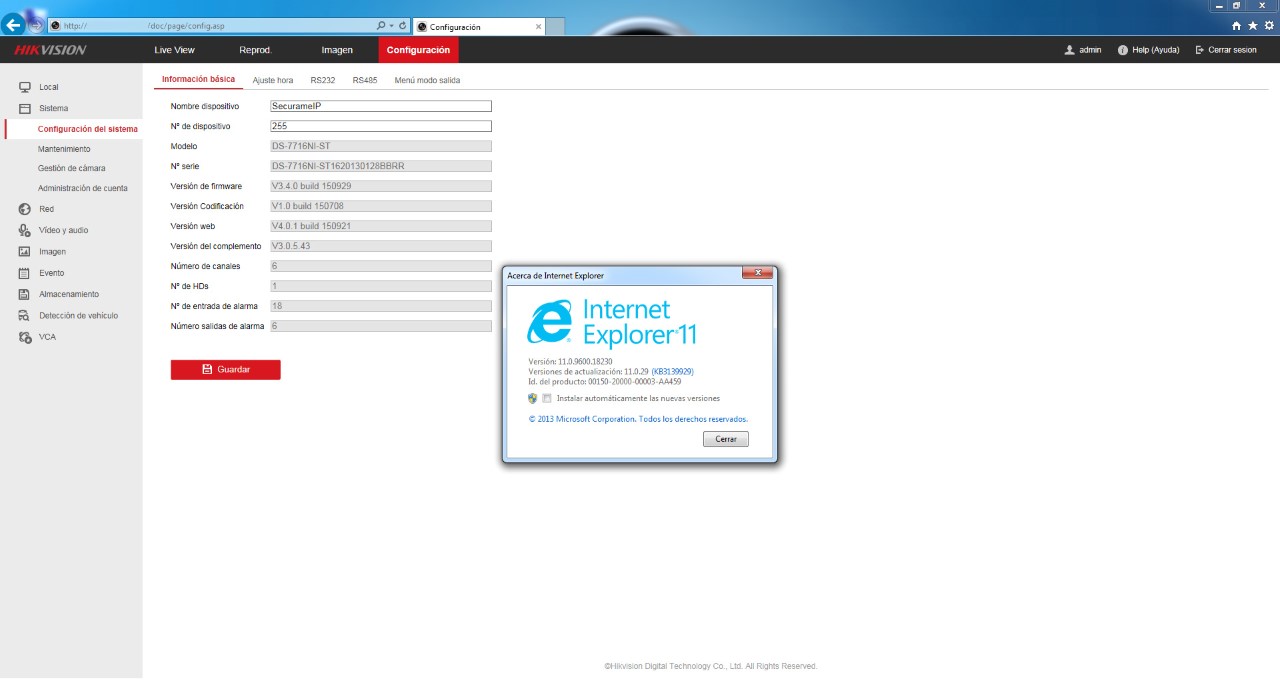Click the Modelo field showing DS-7716NI-ST
Image resolution: width=1280 pixels, height=693 pixels.
pos(381,146)
